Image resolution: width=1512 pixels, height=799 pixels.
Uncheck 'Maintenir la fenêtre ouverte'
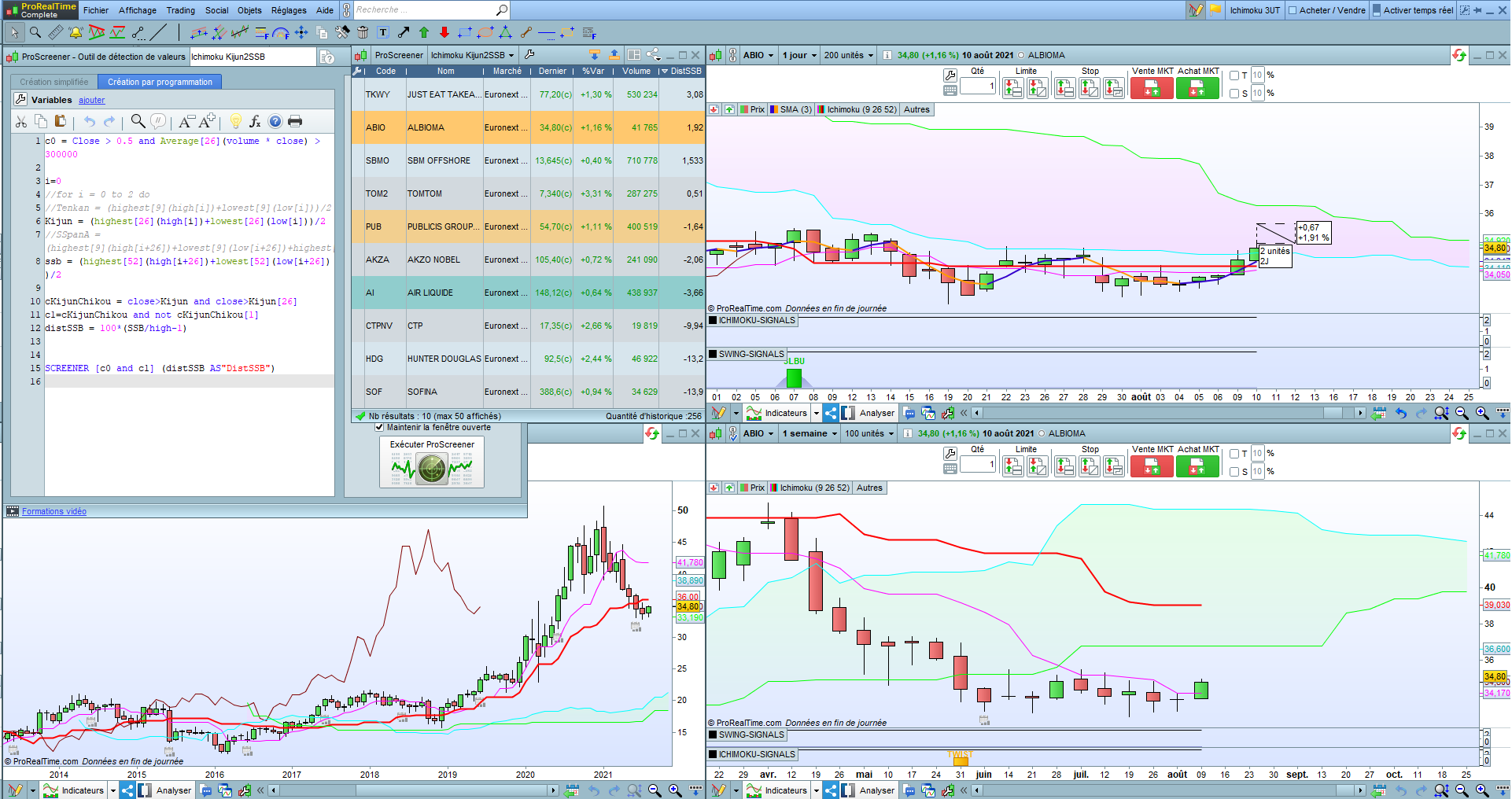point(379,427)
